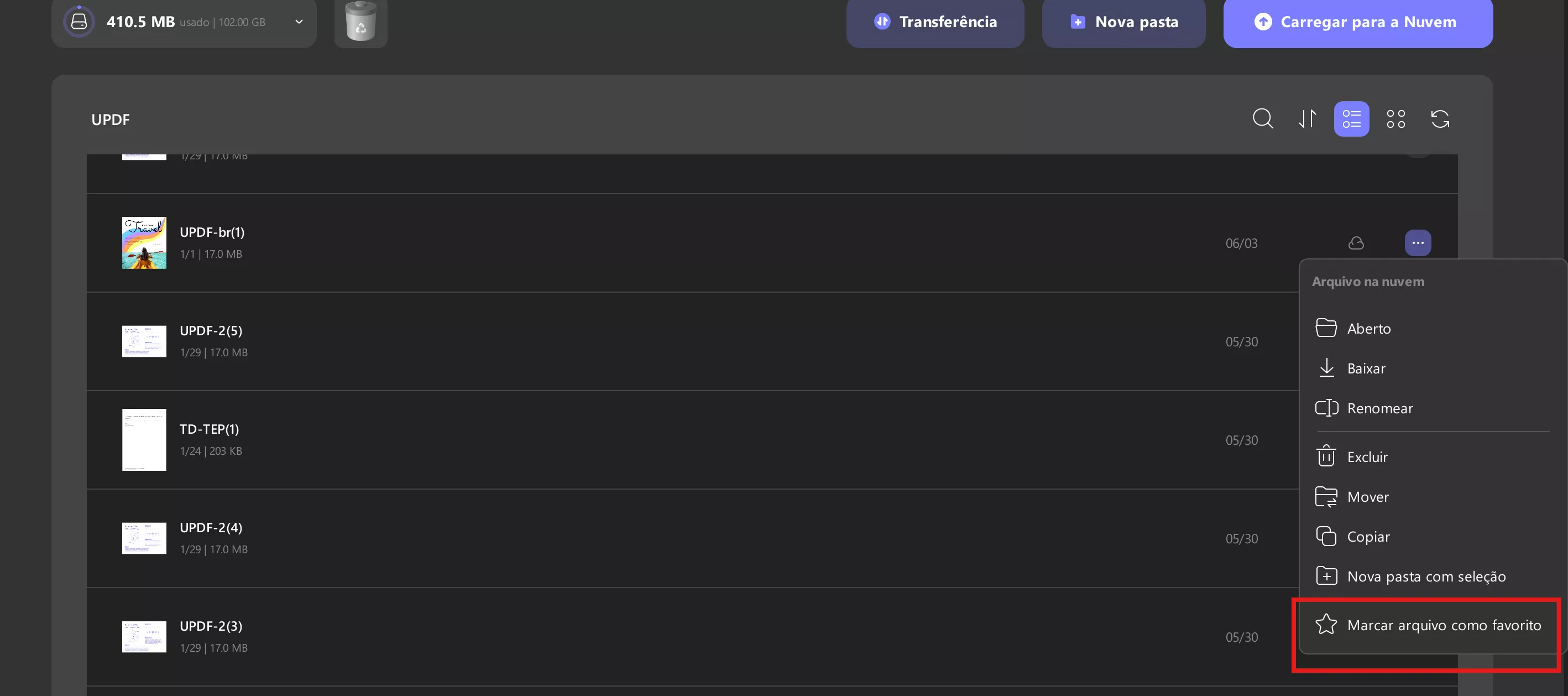The width and height of the screenshot is (1568, 696).
Task: Expand the storage usage dropdown
Action: (x=299, y=22)
